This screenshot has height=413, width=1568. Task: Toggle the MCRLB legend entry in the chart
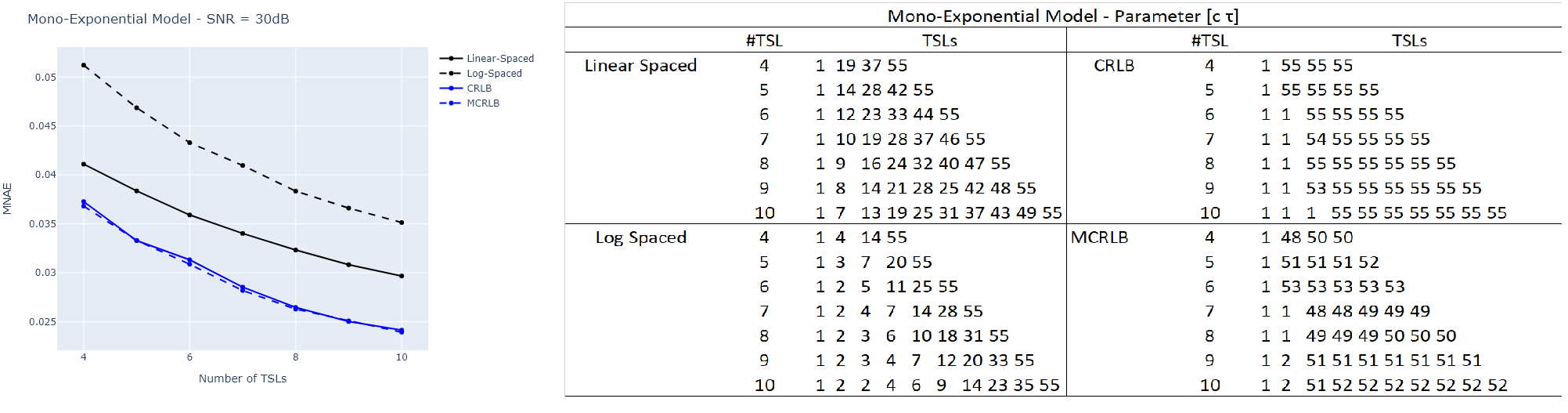[x=482, y=103]
